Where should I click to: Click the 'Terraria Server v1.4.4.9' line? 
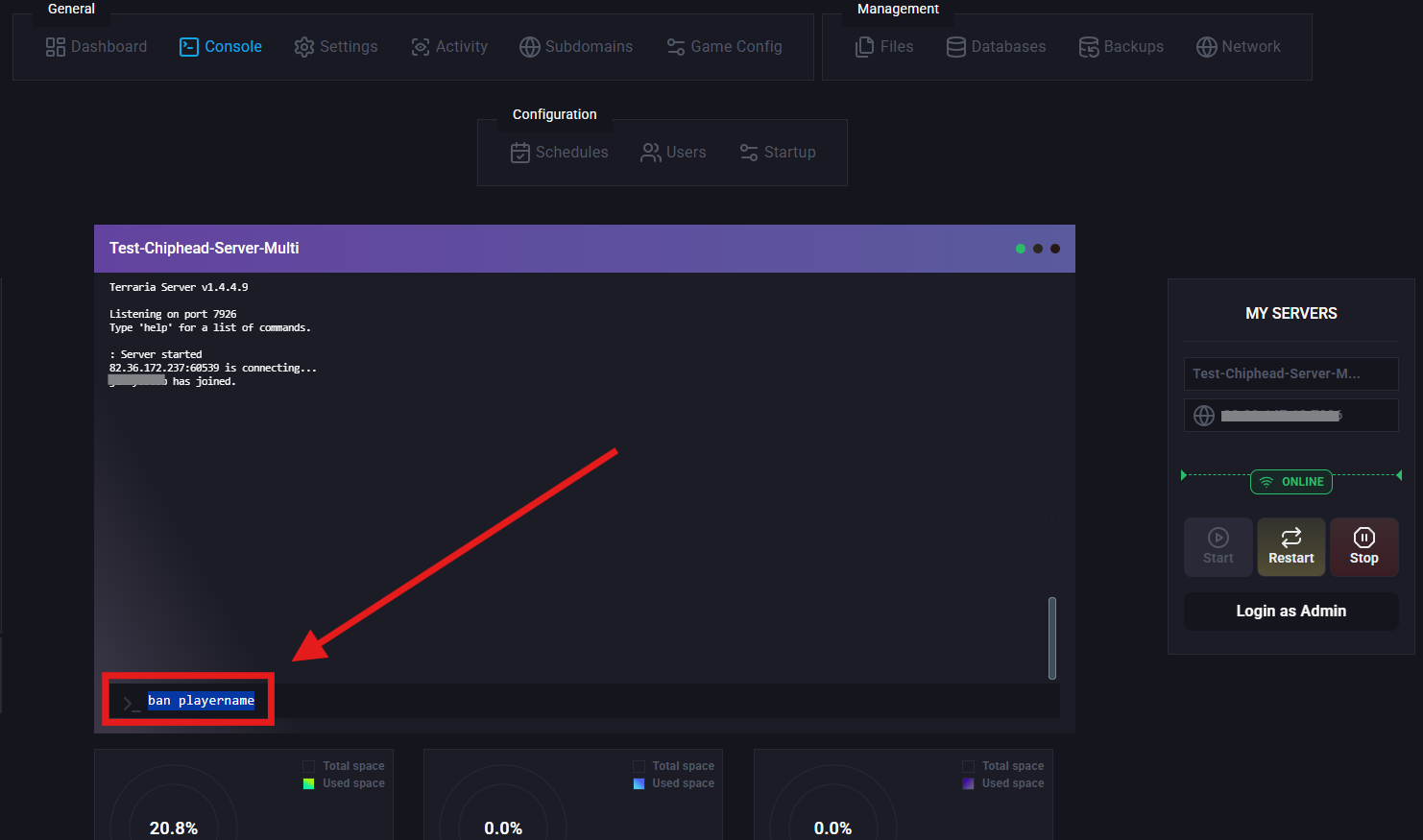point(179,287)
